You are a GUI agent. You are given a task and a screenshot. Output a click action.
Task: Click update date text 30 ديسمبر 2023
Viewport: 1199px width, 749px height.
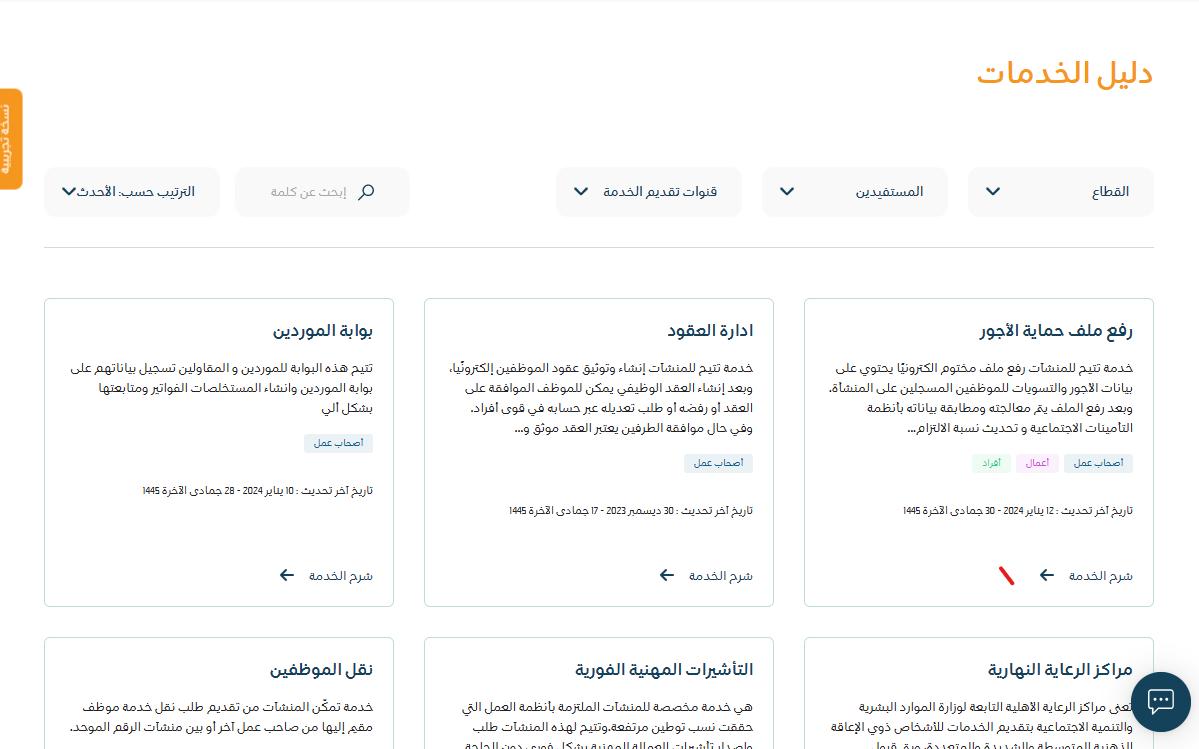click(x=631, y=511)
